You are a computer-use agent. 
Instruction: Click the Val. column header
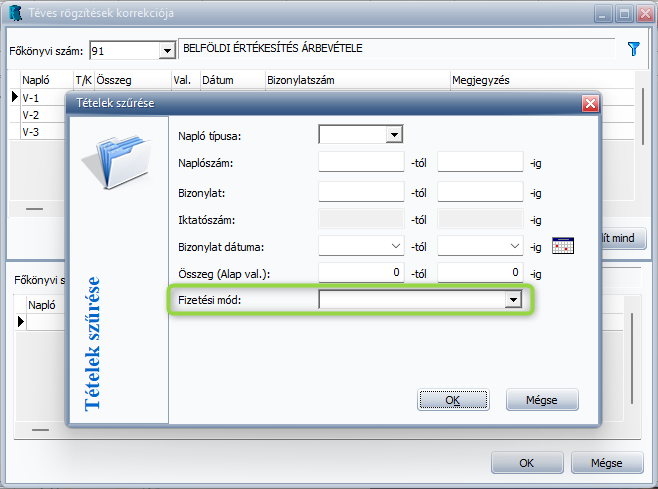186,80
